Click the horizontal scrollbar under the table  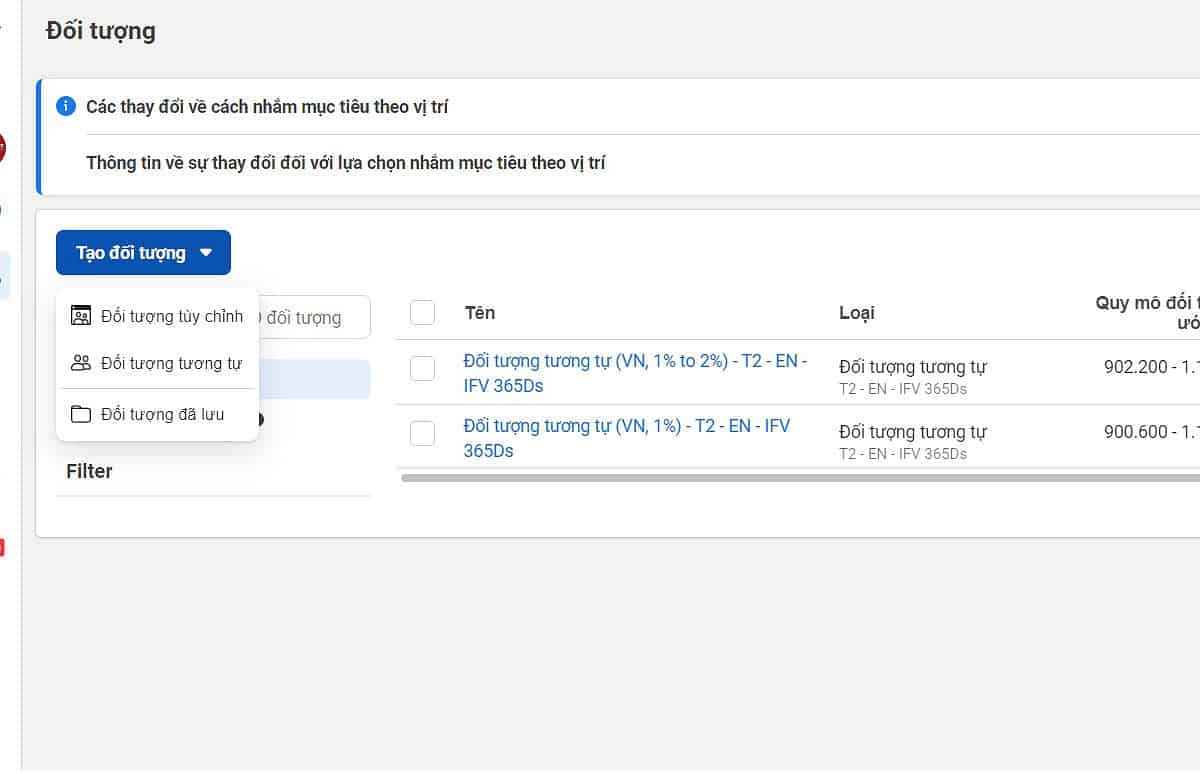point(798,478)
